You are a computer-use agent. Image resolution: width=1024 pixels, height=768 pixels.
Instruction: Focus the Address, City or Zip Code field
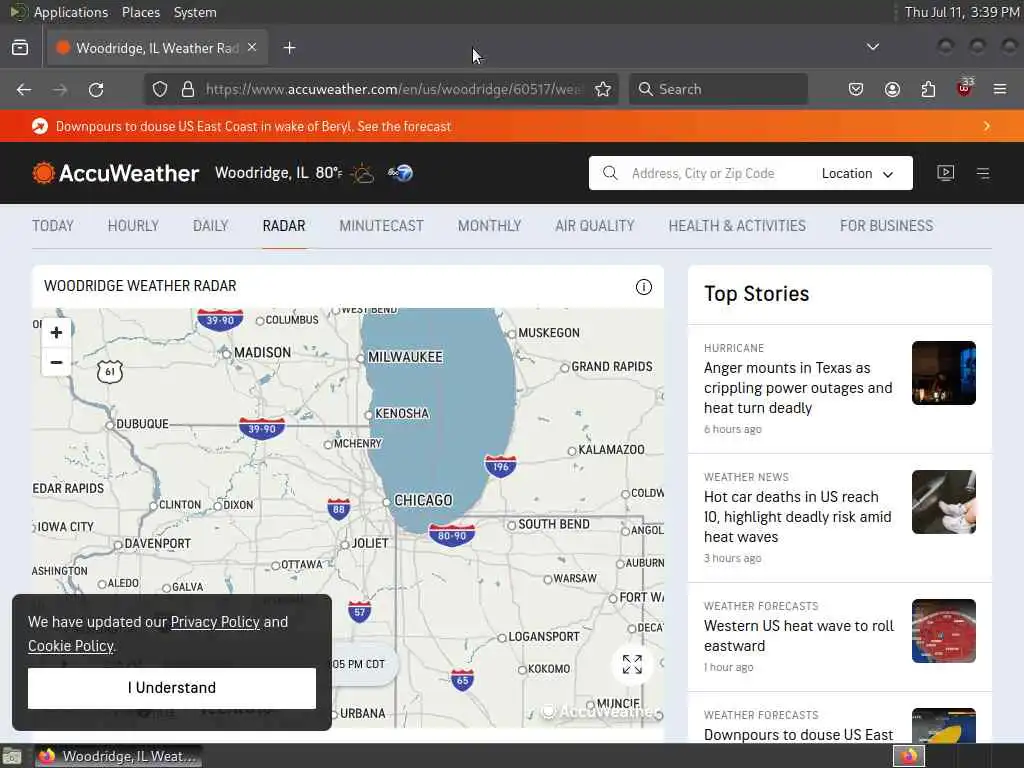point(703,173)
